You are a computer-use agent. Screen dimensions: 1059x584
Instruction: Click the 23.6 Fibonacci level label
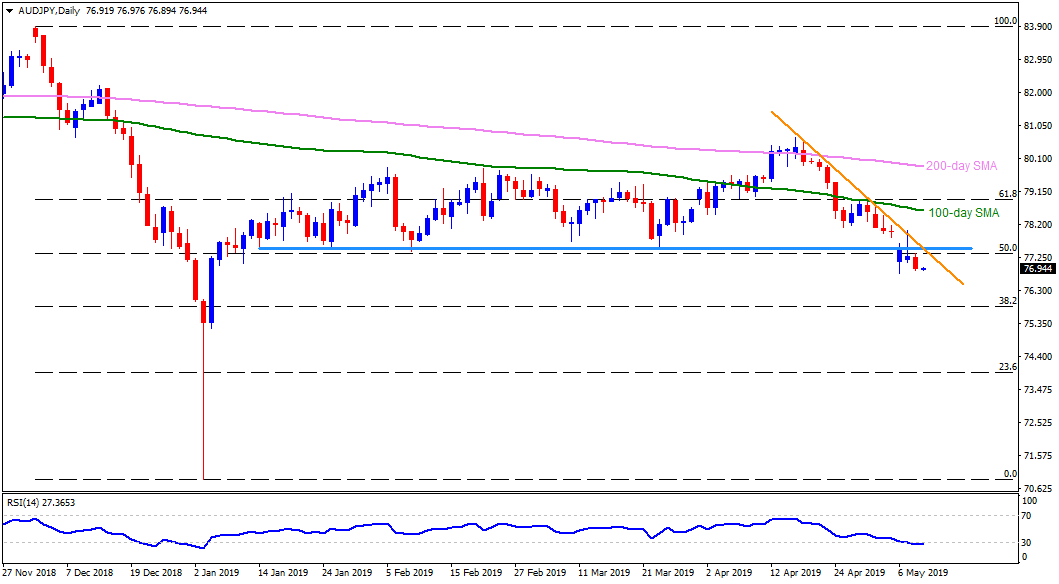tap(1008, 367)
